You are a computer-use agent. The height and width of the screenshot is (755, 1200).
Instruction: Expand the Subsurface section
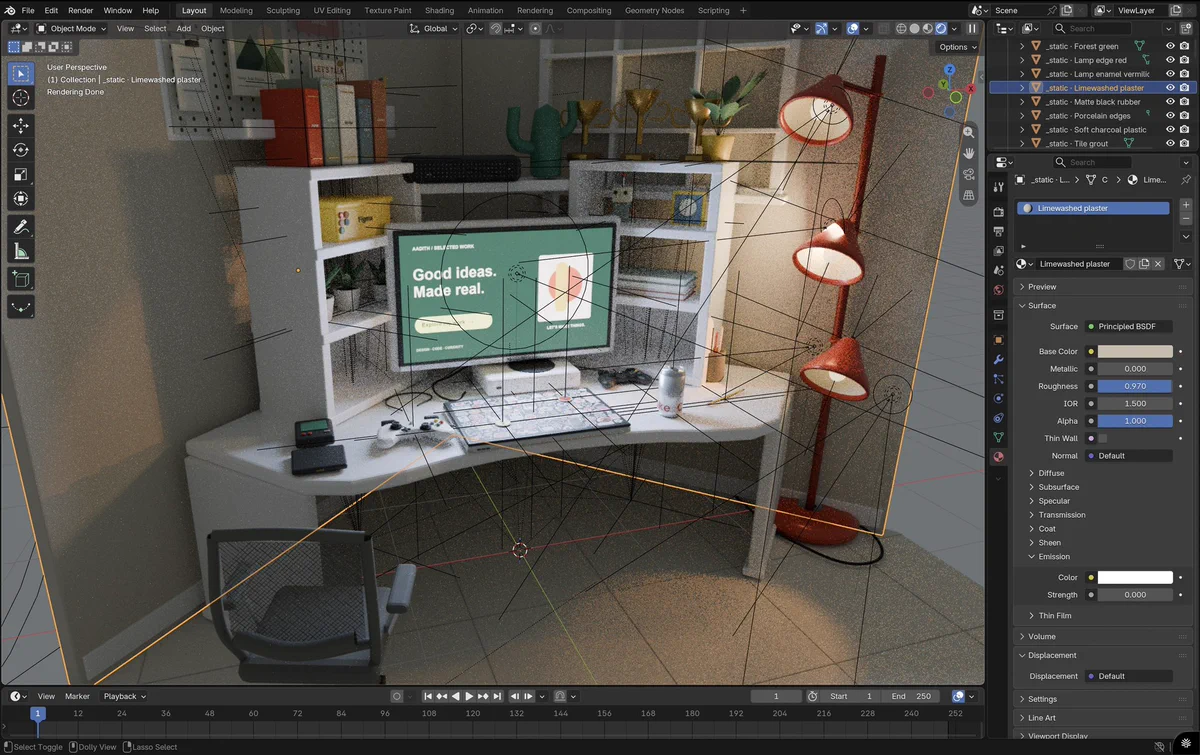[x=1058, y=487]
